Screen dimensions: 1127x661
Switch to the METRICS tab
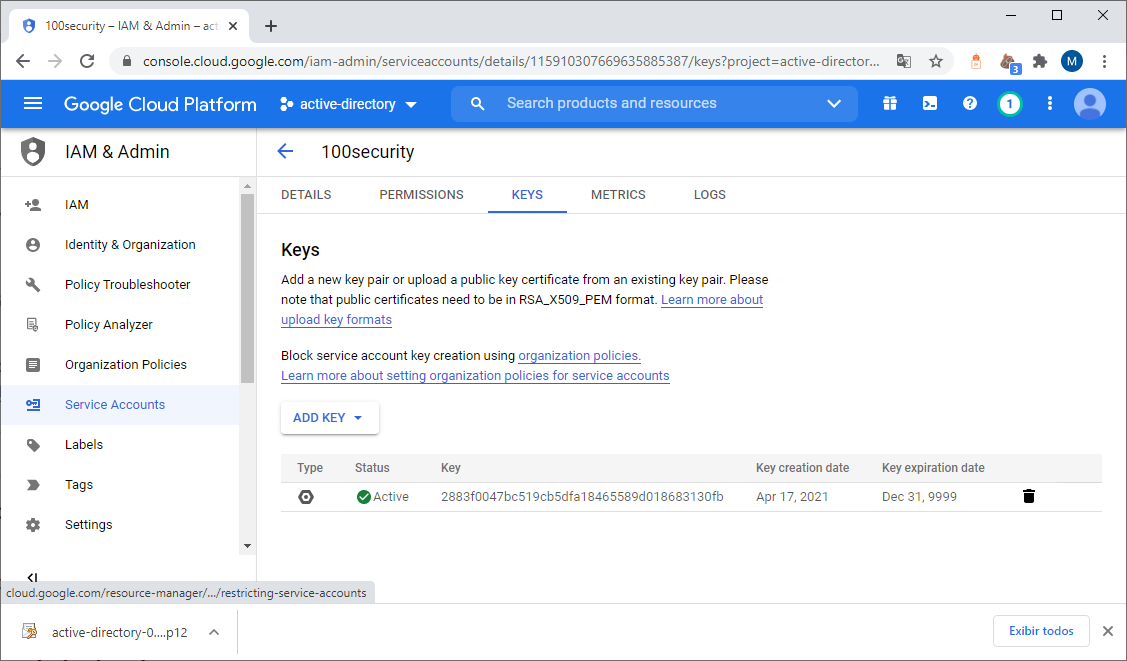618,195
